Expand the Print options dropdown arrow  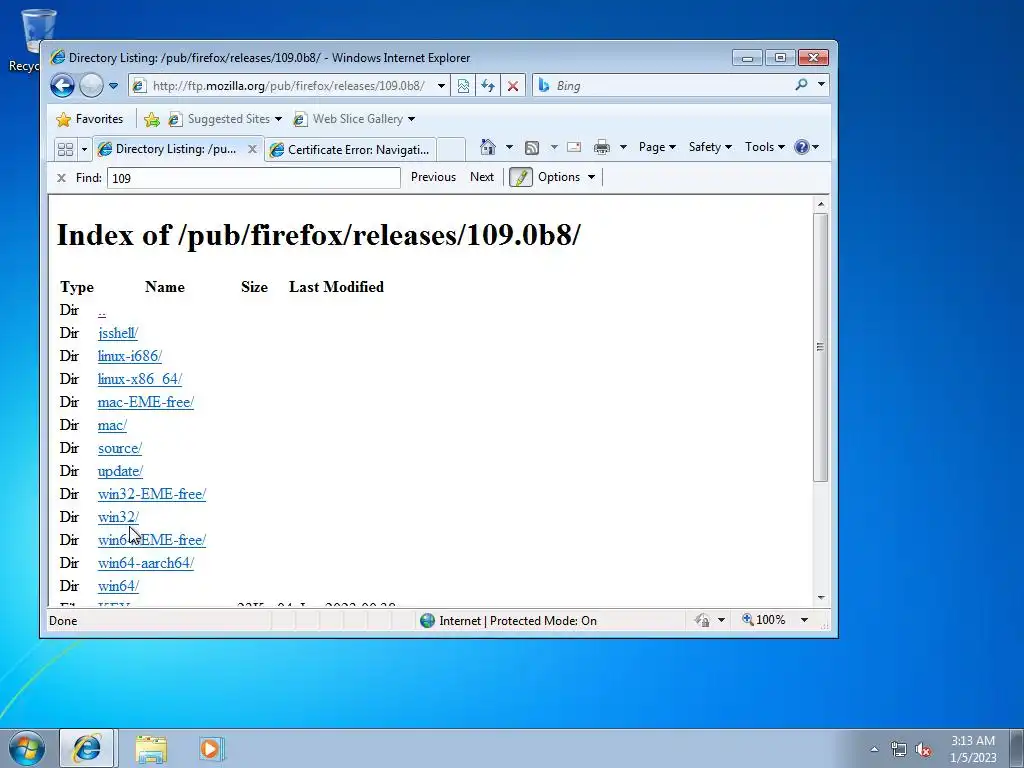coord(623,147)
